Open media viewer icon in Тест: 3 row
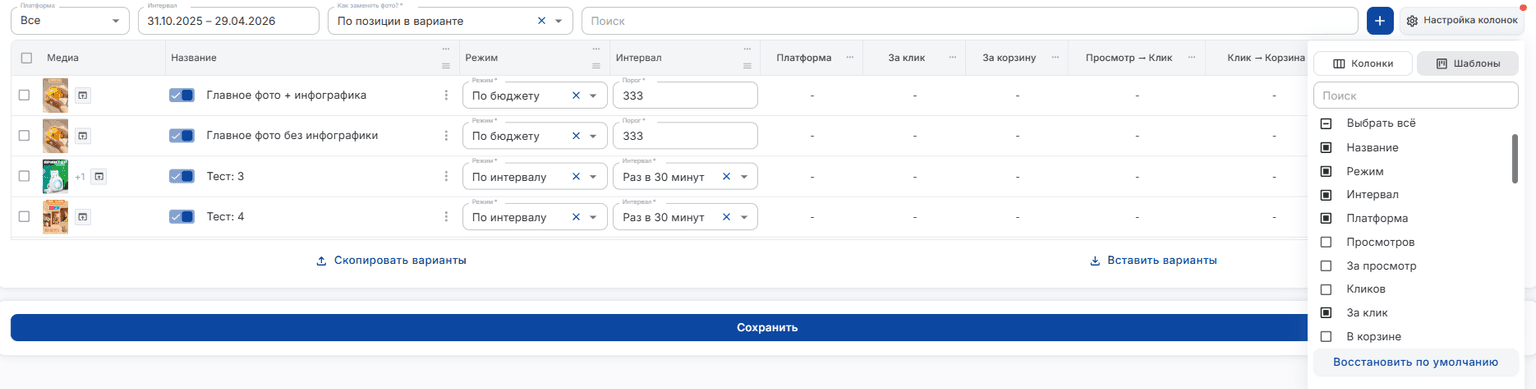The image size is (1536, 389). click(x=99, y=177)
